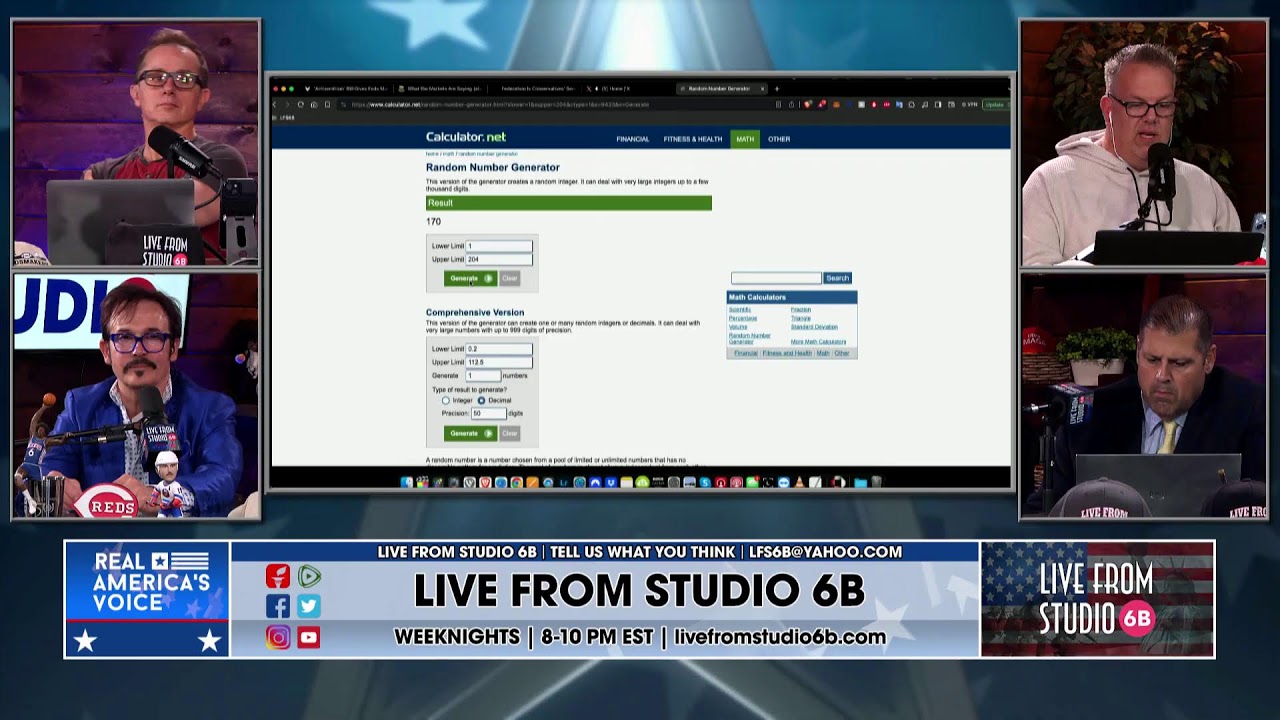Open the MATH menu item

(745, 139)
